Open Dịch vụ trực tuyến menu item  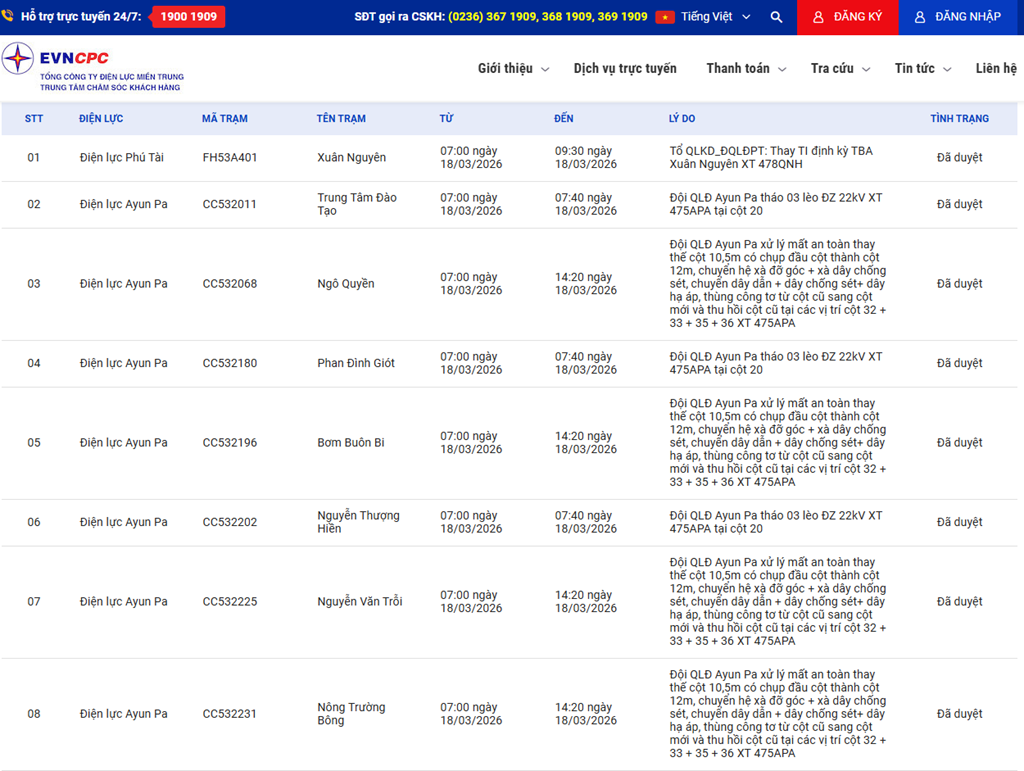[625, 69]
